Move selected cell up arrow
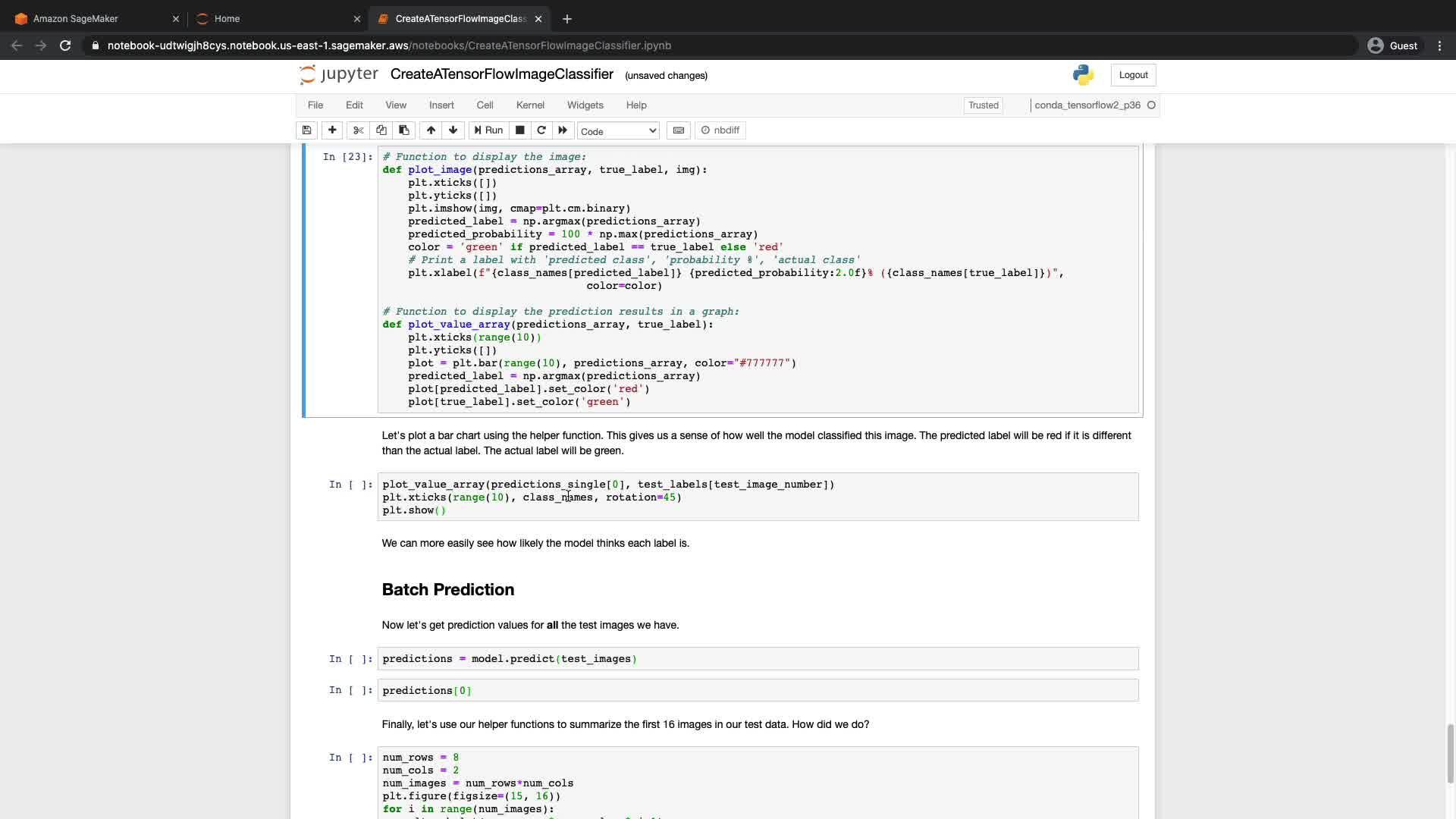 tap(431, 130)
